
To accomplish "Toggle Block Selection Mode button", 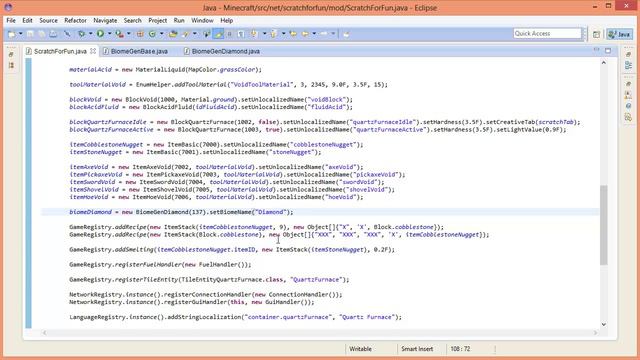I will click(229, 34).
